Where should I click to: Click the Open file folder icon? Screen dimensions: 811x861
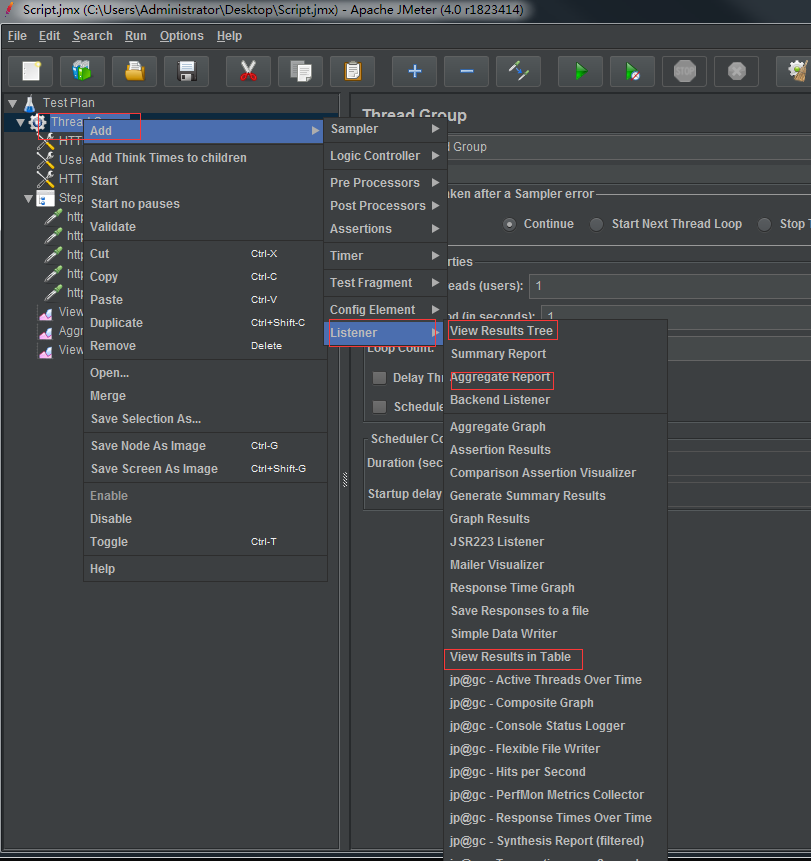tap(135, 71)
